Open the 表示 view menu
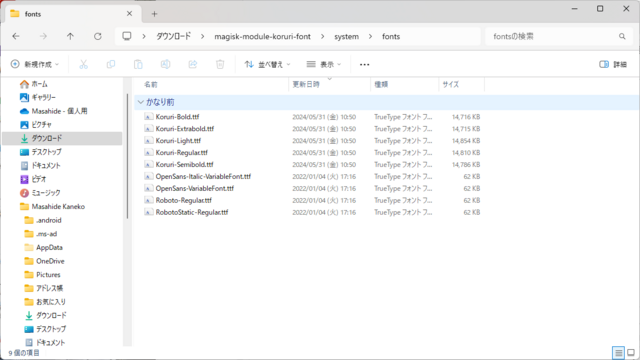 coord(324,64)
